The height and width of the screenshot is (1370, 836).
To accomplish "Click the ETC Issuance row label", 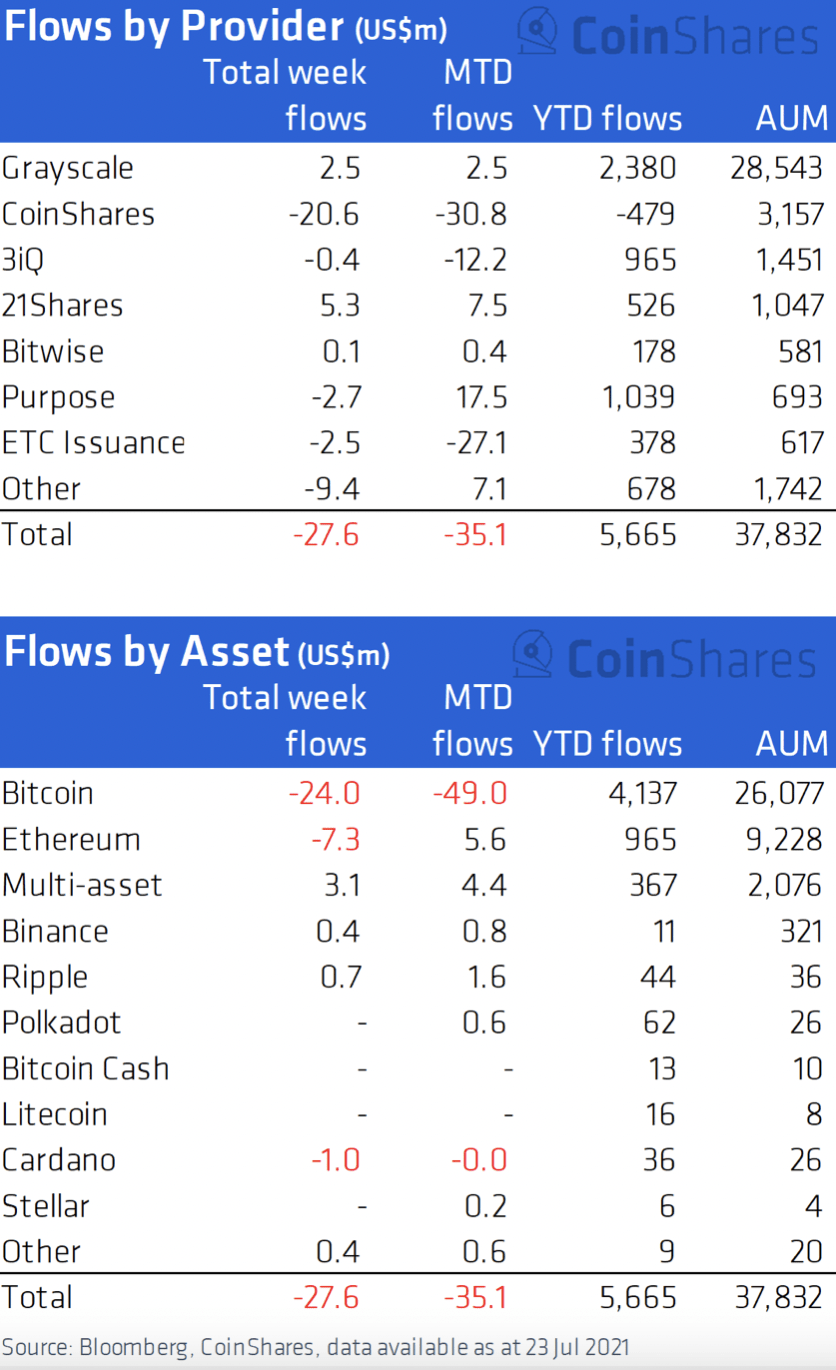I will tap(94, 442).
